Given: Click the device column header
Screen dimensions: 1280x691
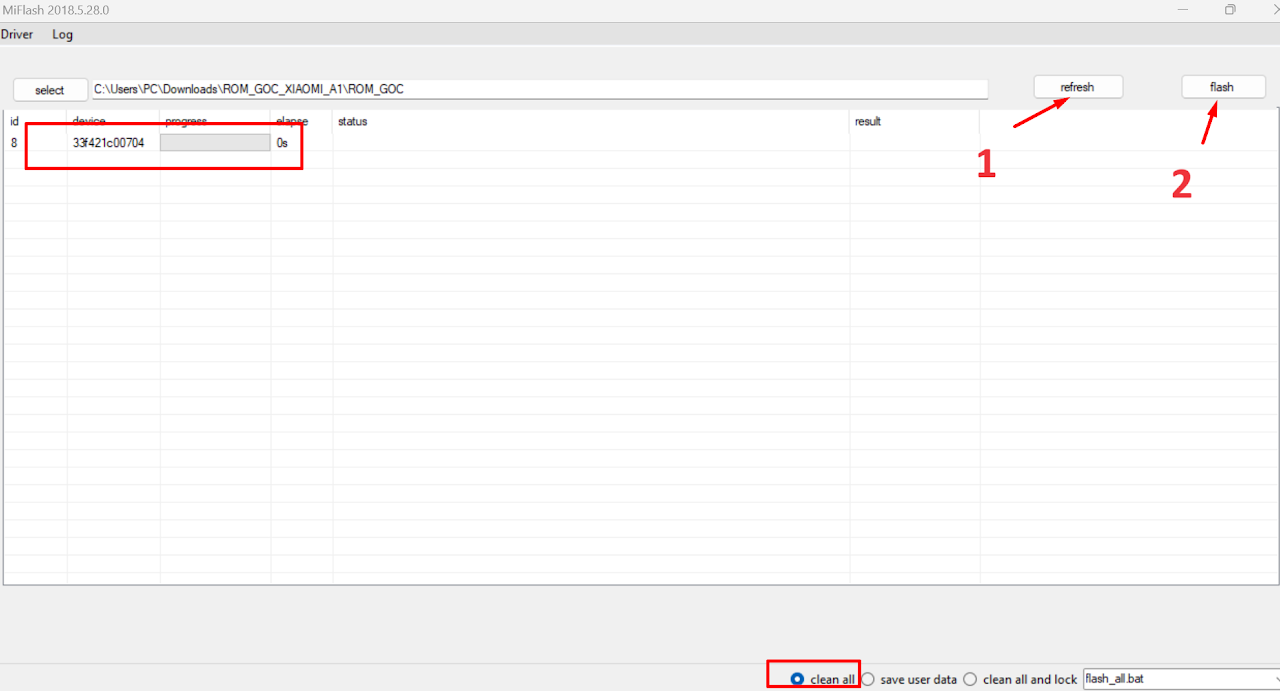Looking at the screenshot, I should pyautogui.click(x=89, y=121).
